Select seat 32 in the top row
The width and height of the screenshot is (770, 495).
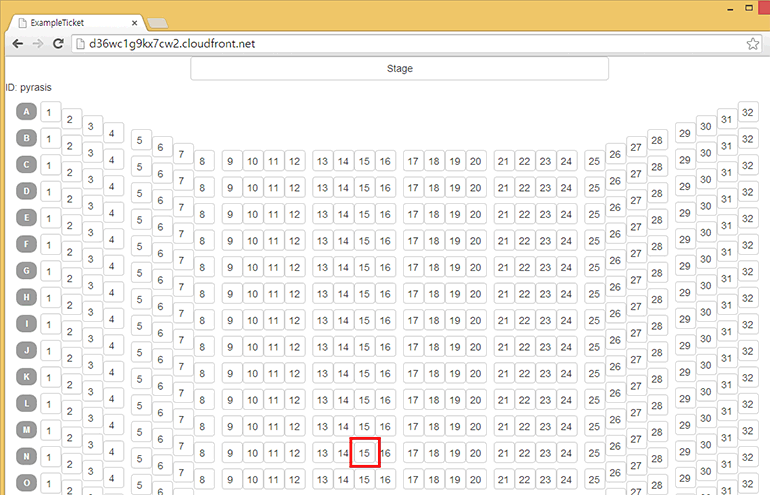(x=748, y=112)
